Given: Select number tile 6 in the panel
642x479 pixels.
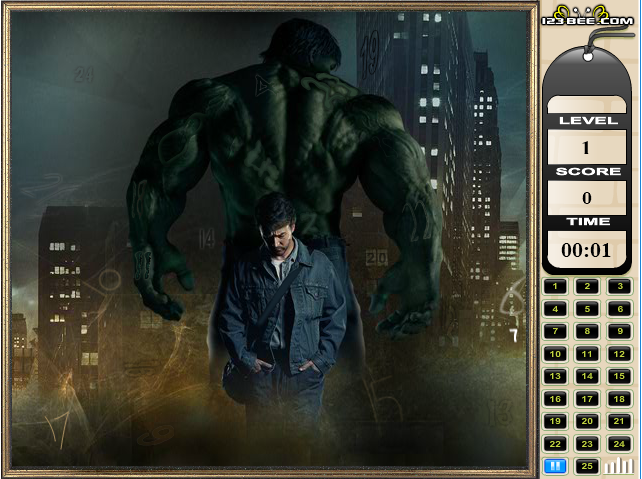Looking at the screenshot, I should 619,309.
